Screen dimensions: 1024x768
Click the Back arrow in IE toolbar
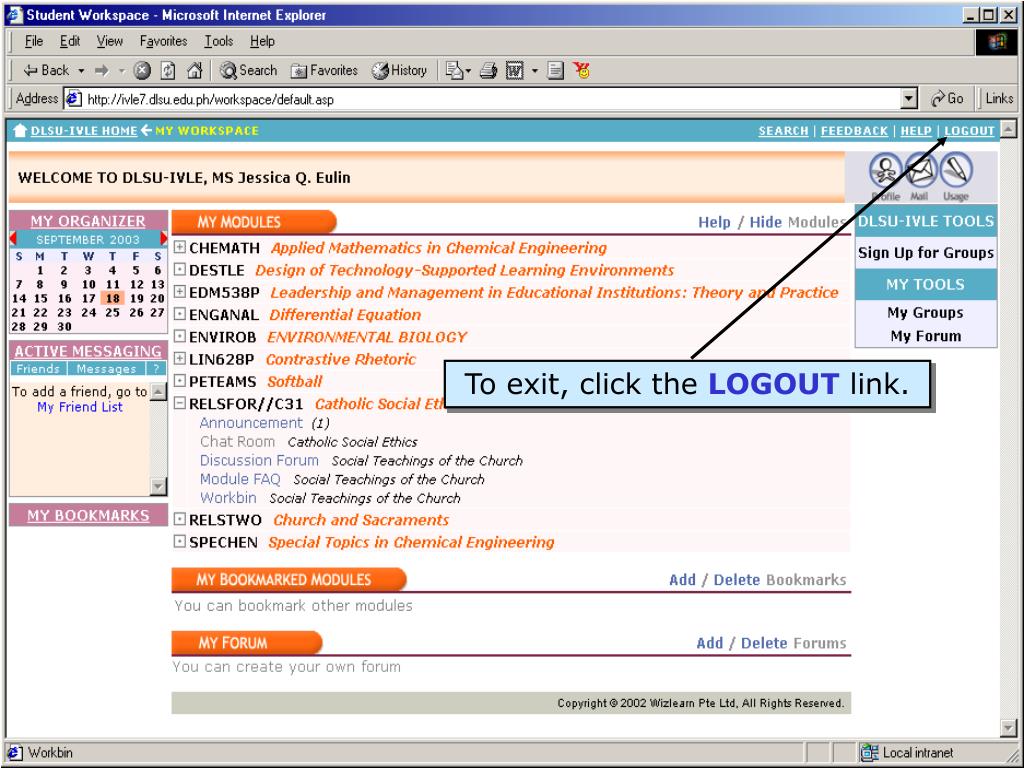point(46,71)
